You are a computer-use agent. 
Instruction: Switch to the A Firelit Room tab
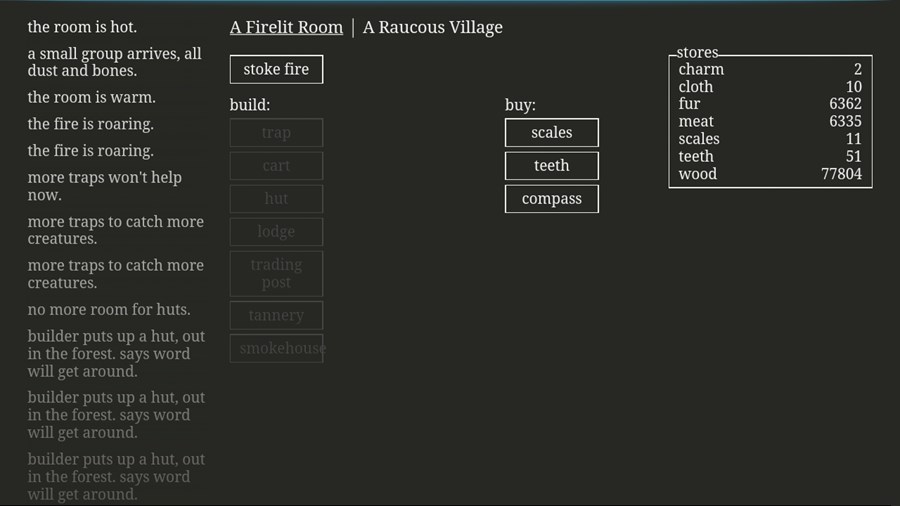(285, 27)
